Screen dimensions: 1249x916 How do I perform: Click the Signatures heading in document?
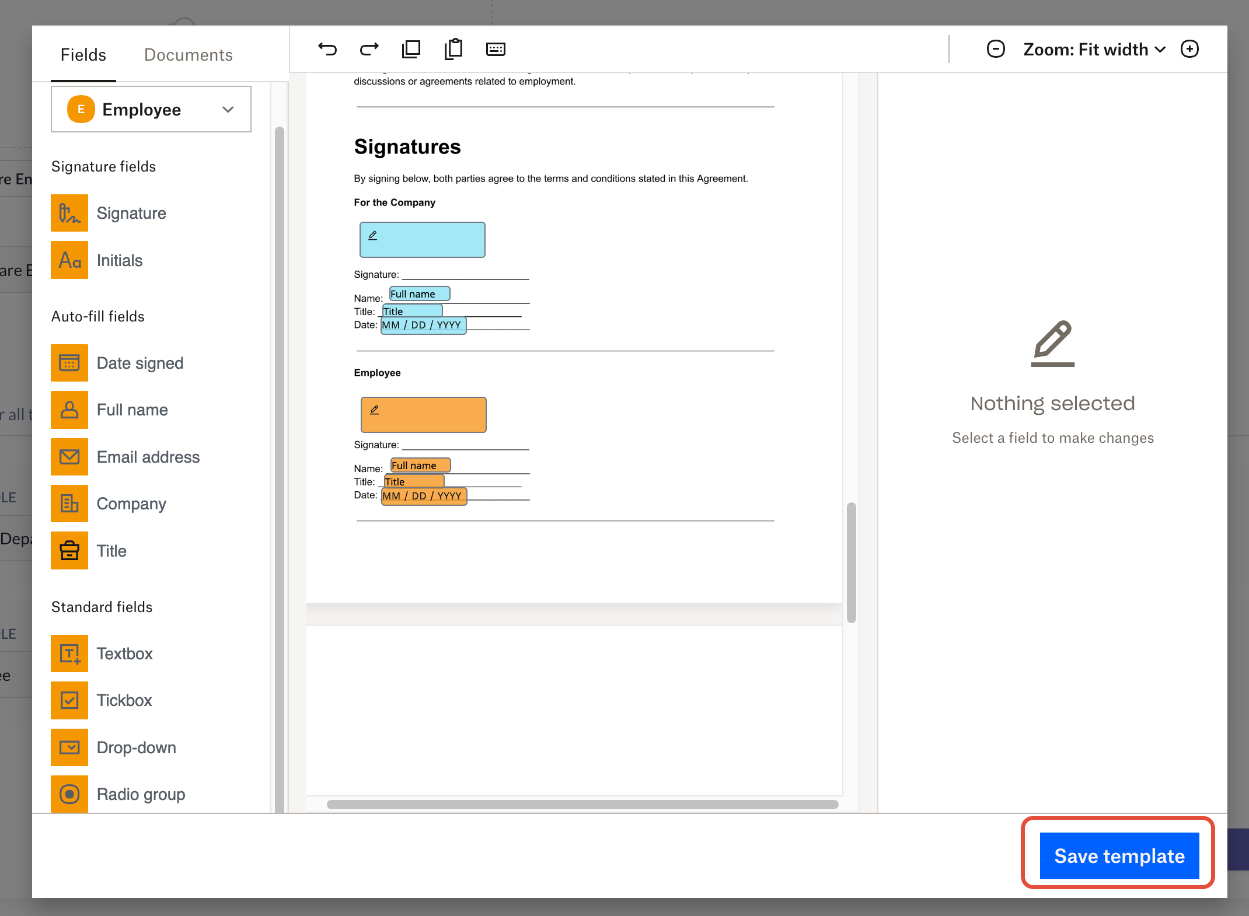[x=407, y=147]
